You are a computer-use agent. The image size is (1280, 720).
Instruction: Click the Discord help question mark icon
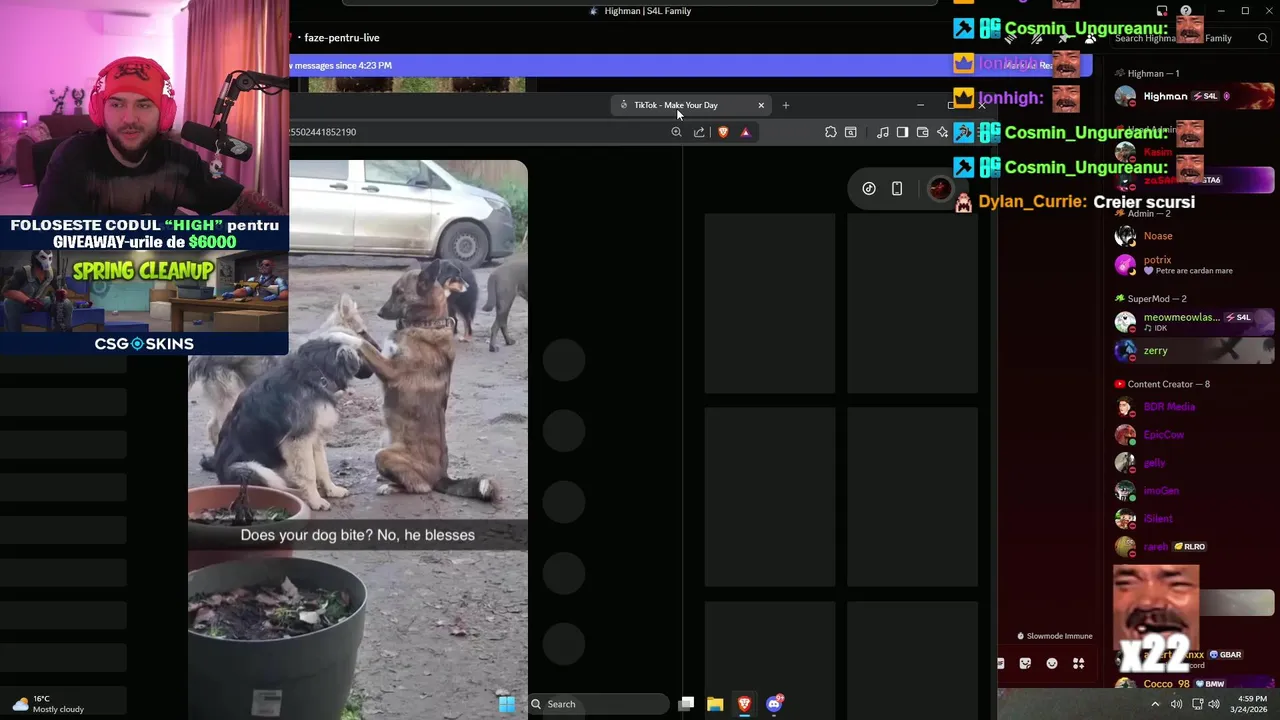[1186, 11]
